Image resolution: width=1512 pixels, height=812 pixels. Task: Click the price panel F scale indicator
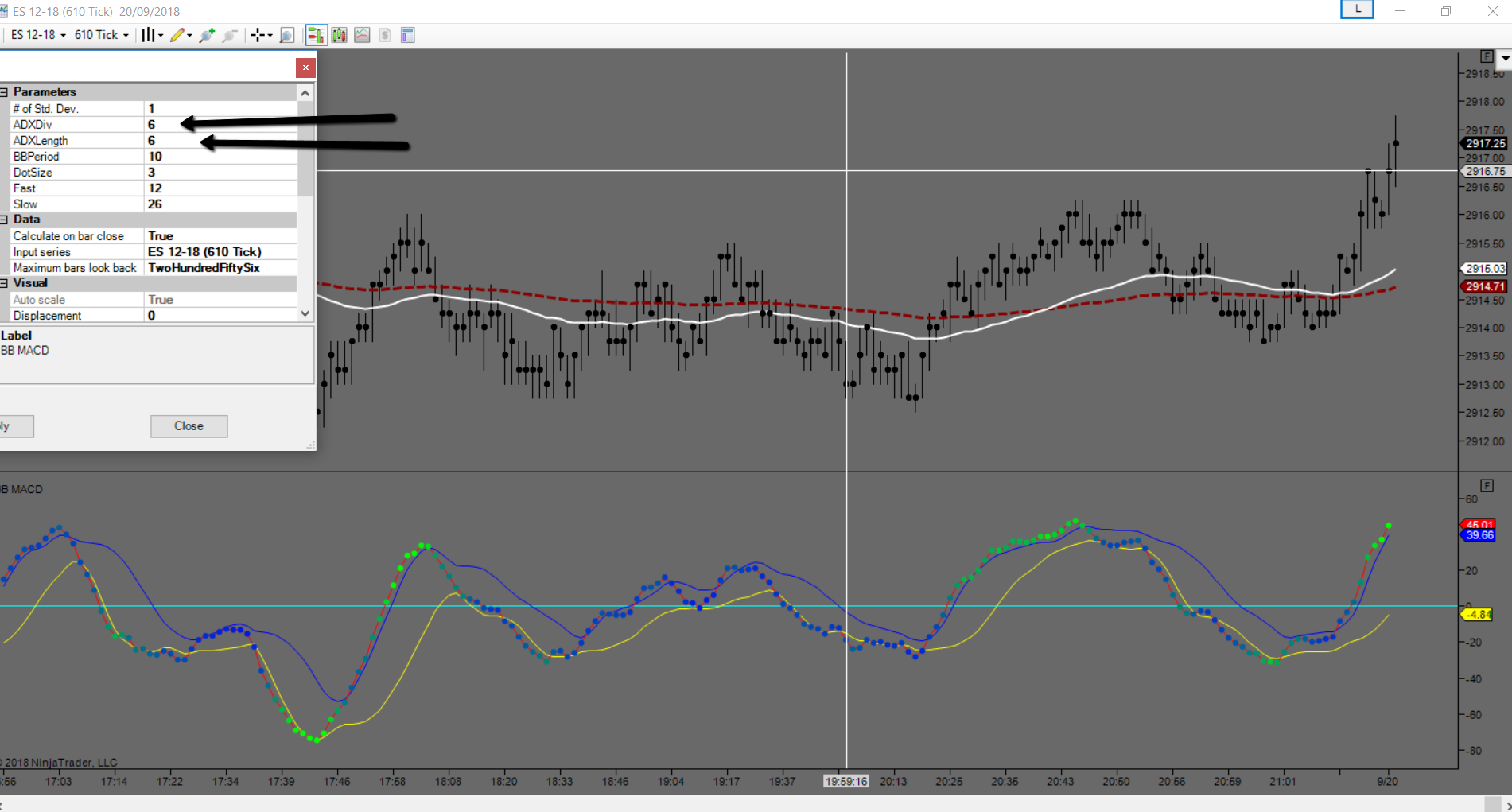click(1486, 56)
